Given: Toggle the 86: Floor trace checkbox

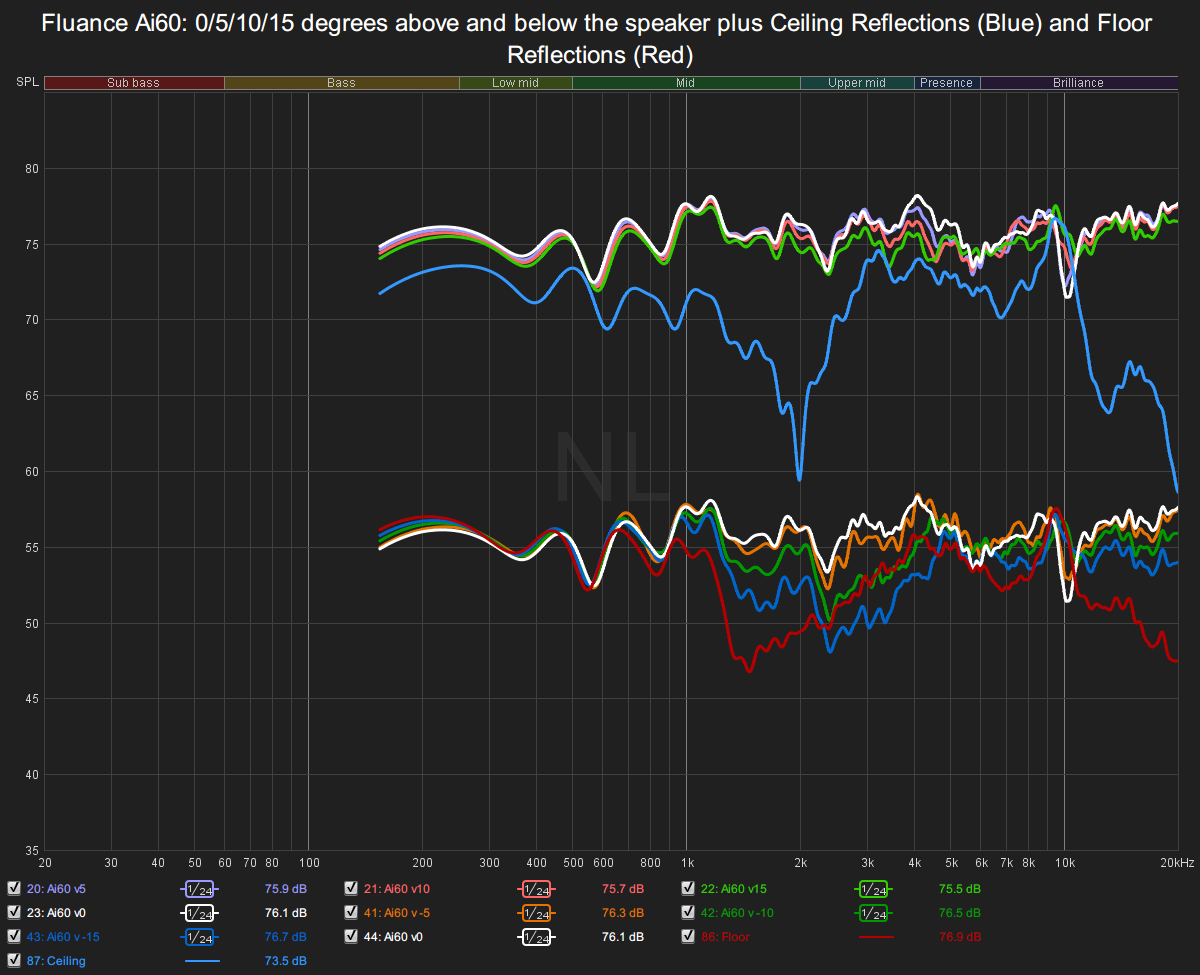Looking at the screenshot, I should tap(688, 937).
